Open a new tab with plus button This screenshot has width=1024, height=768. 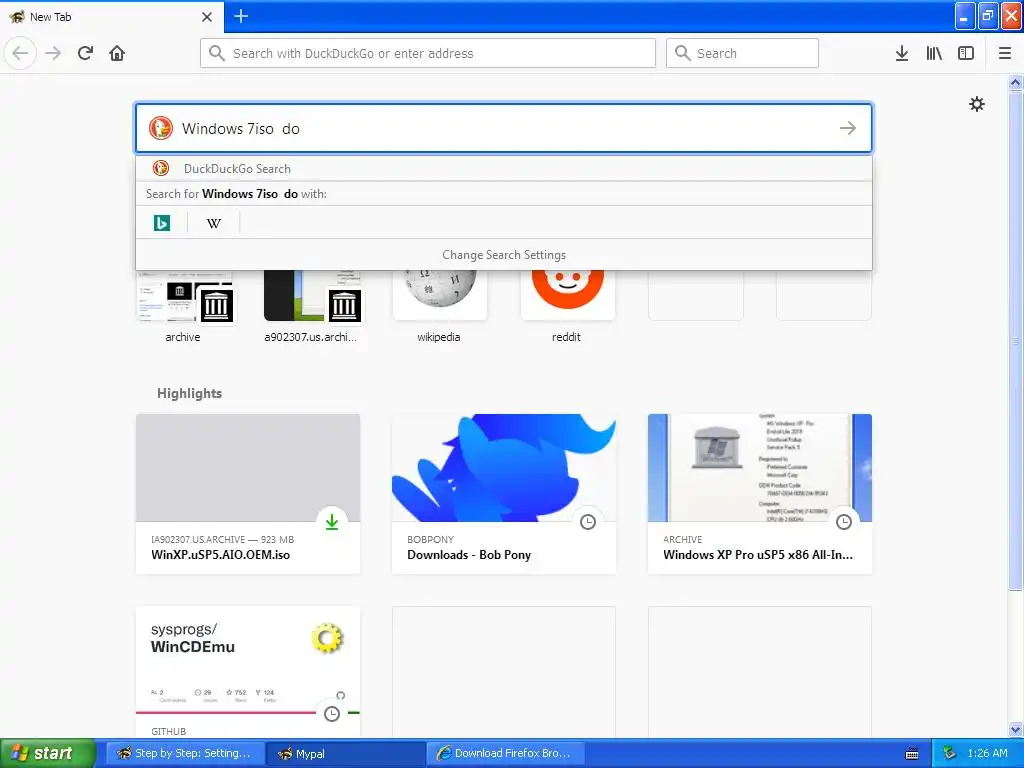(x=241, y=16)
